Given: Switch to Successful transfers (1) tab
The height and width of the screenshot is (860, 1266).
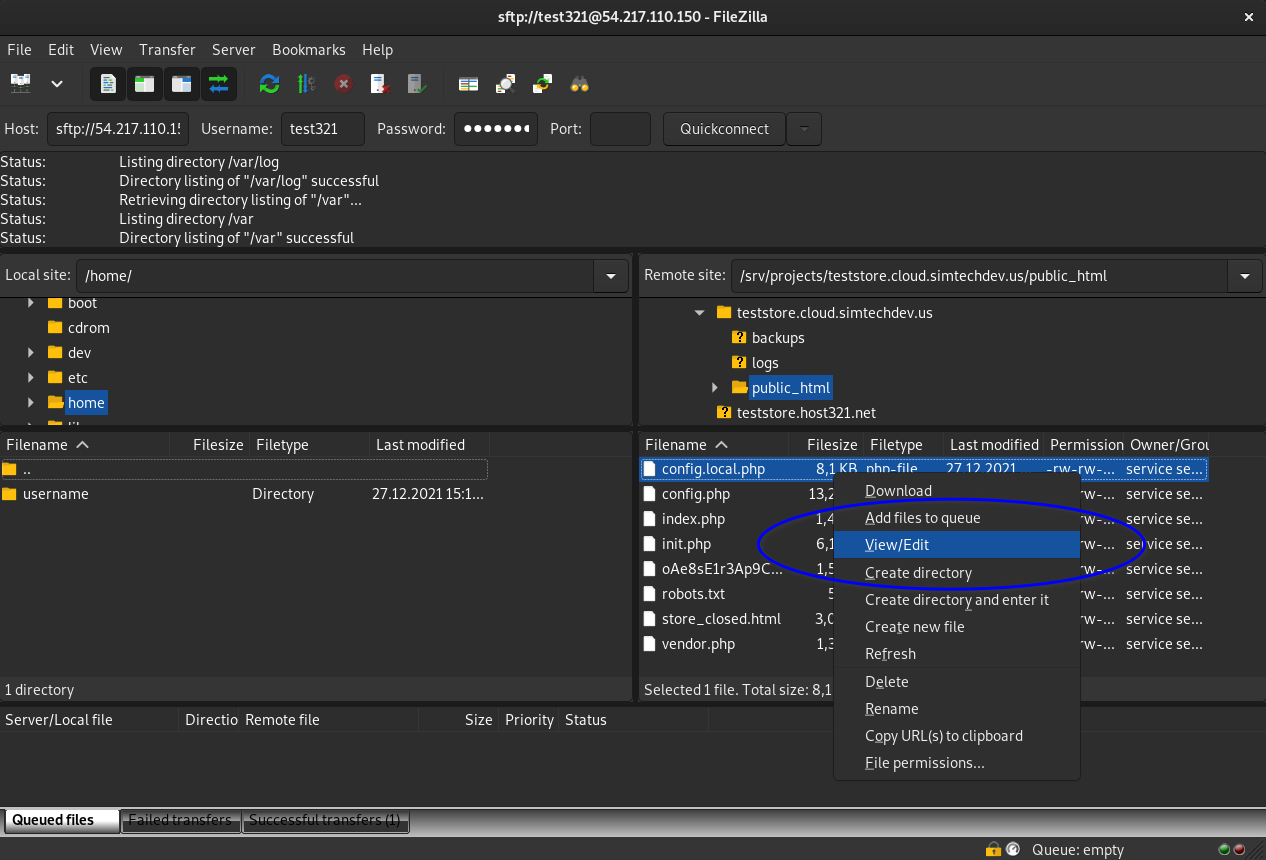Looking at the screenshot, I should pyautogui.click(x=325, y=821).
